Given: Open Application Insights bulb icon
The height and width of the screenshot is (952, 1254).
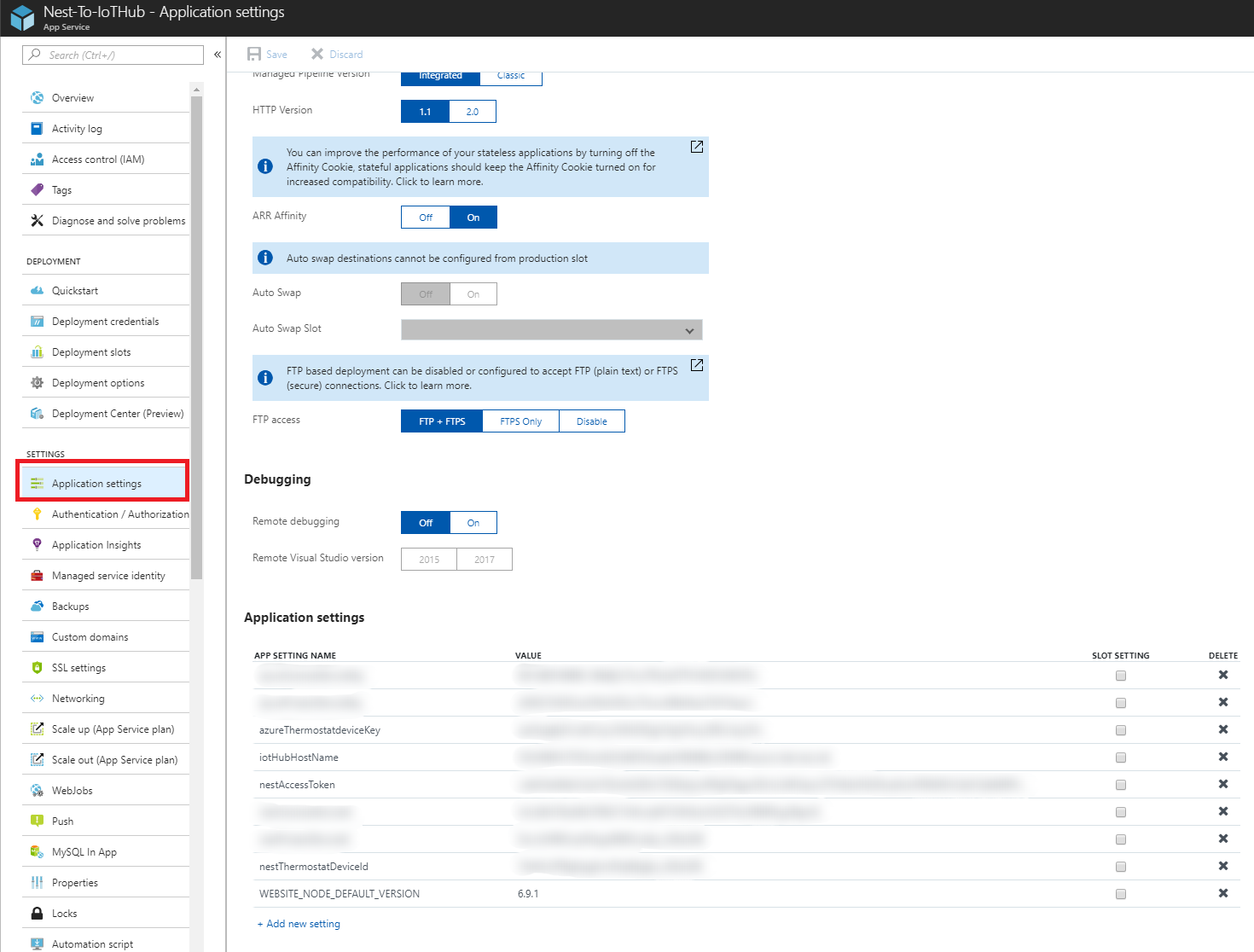Looking at the screenshot, I should click(x=37, y=545).
